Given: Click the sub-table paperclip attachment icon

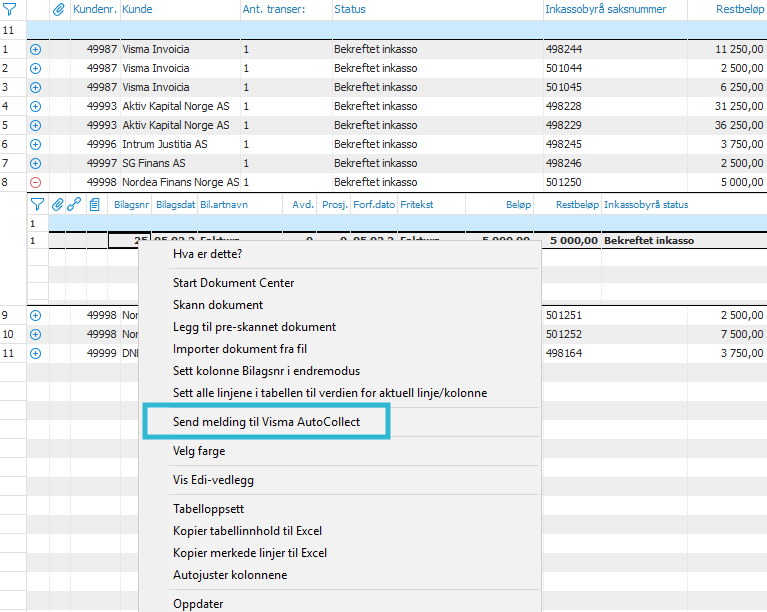Looking at the screenshot, I should point(57,204).
